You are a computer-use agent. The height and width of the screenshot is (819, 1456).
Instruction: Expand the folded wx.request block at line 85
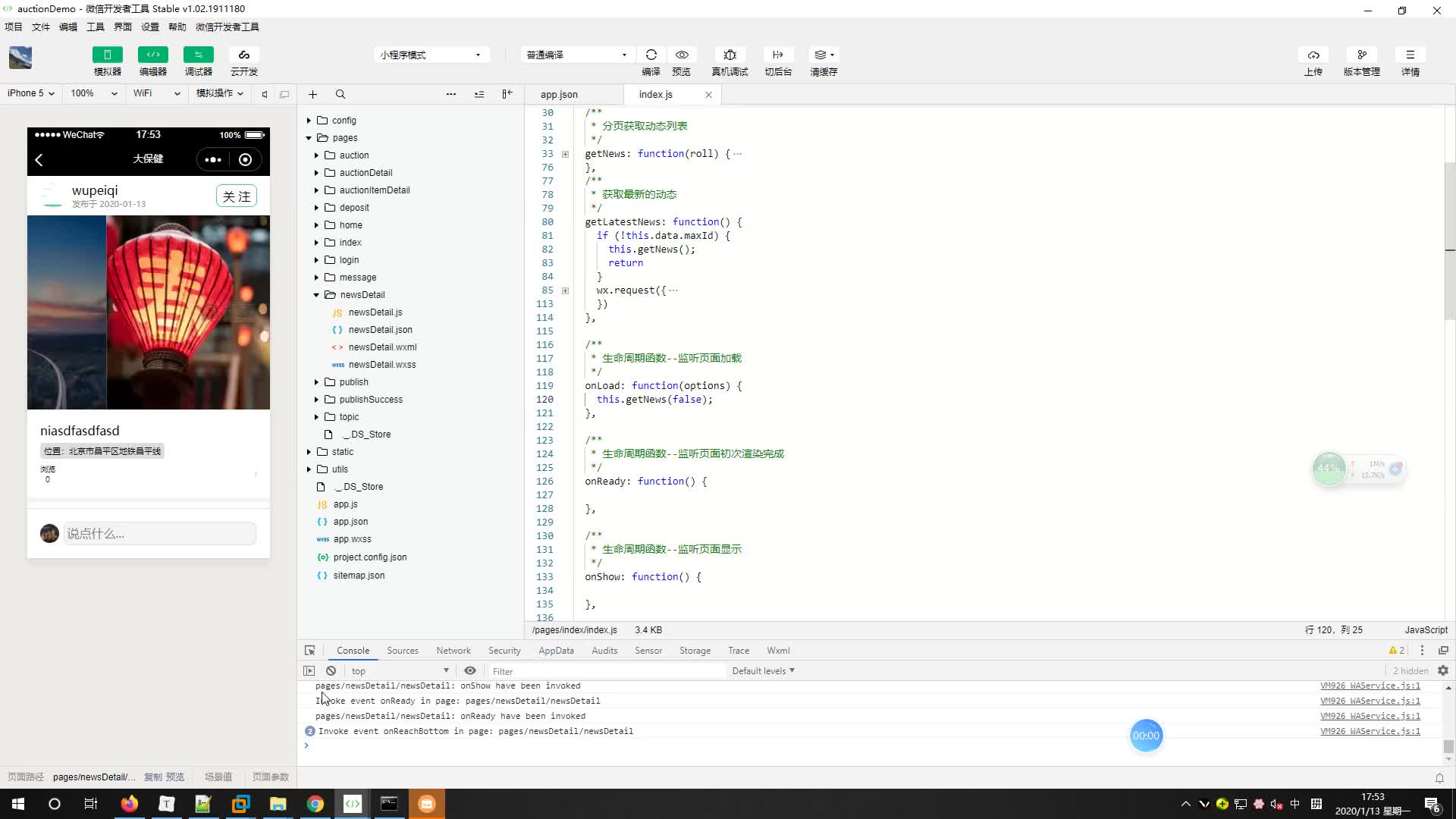565,290
